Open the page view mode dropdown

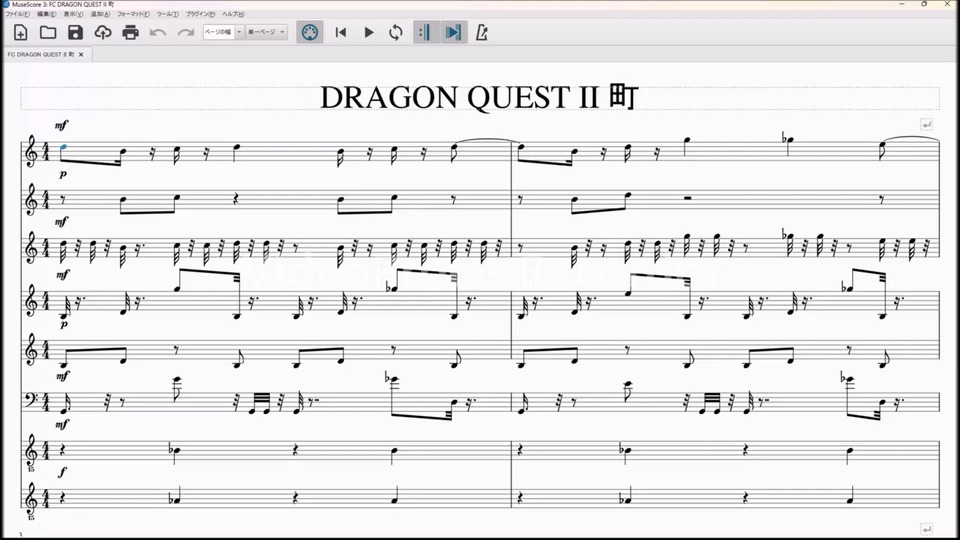(x=266, y=32)
